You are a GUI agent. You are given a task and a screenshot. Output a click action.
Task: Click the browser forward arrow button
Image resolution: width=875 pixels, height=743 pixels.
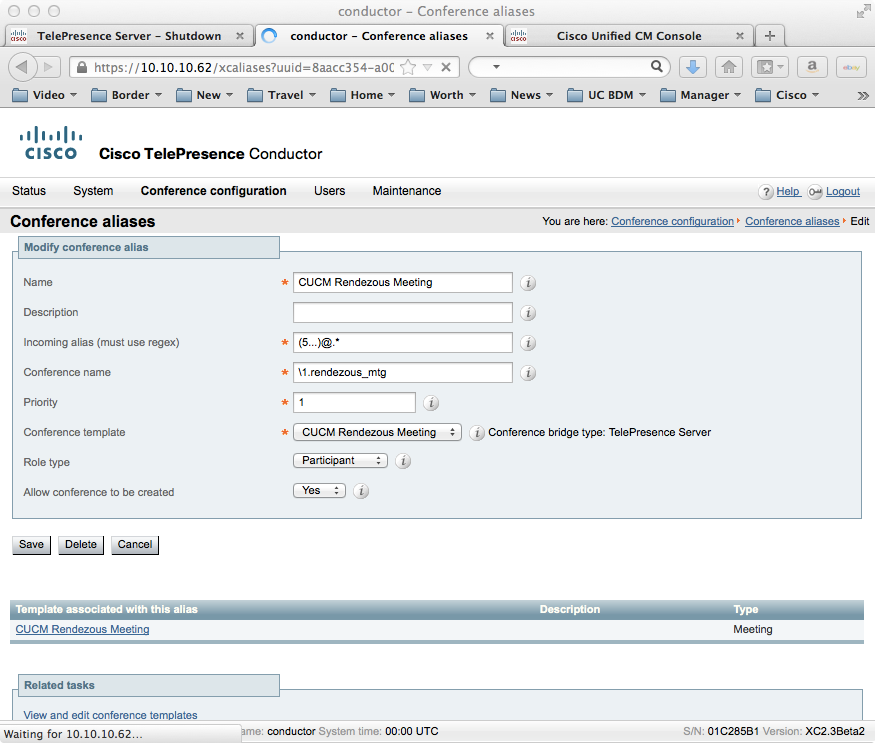pyautogui.click(x=49, y=68)
